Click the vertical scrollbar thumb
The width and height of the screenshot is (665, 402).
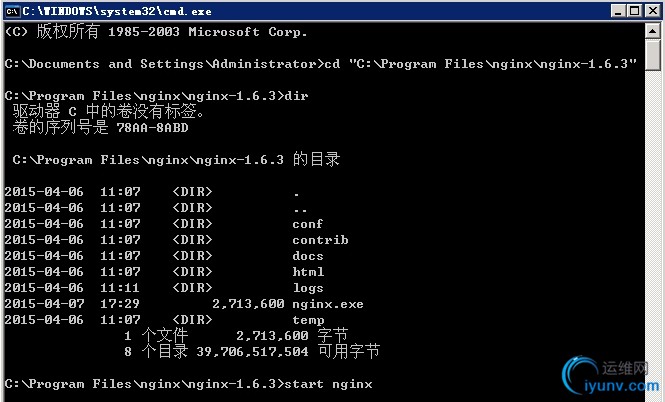coord(653,55)
